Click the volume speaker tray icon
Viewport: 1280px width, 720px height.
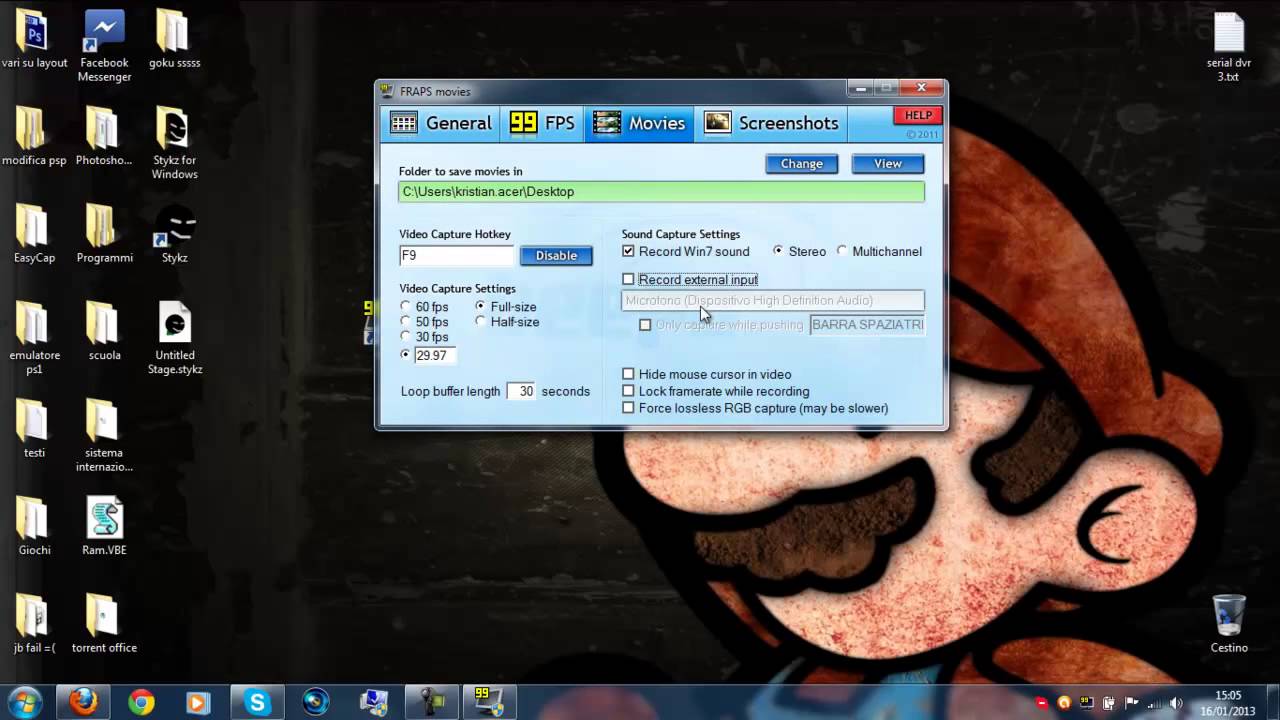(1176, 703)
